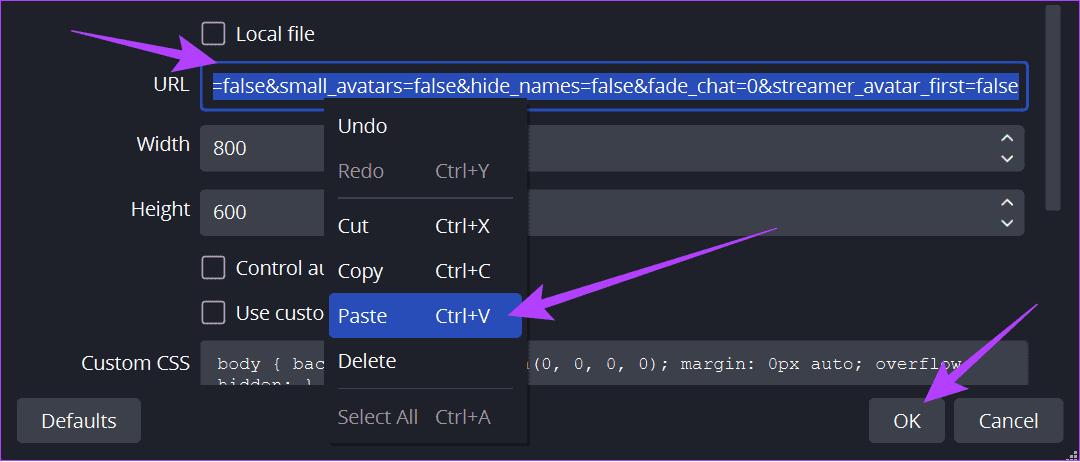Choose Paste from the context menu
The image size is (1080, 462).
click(x=363, y=316)
